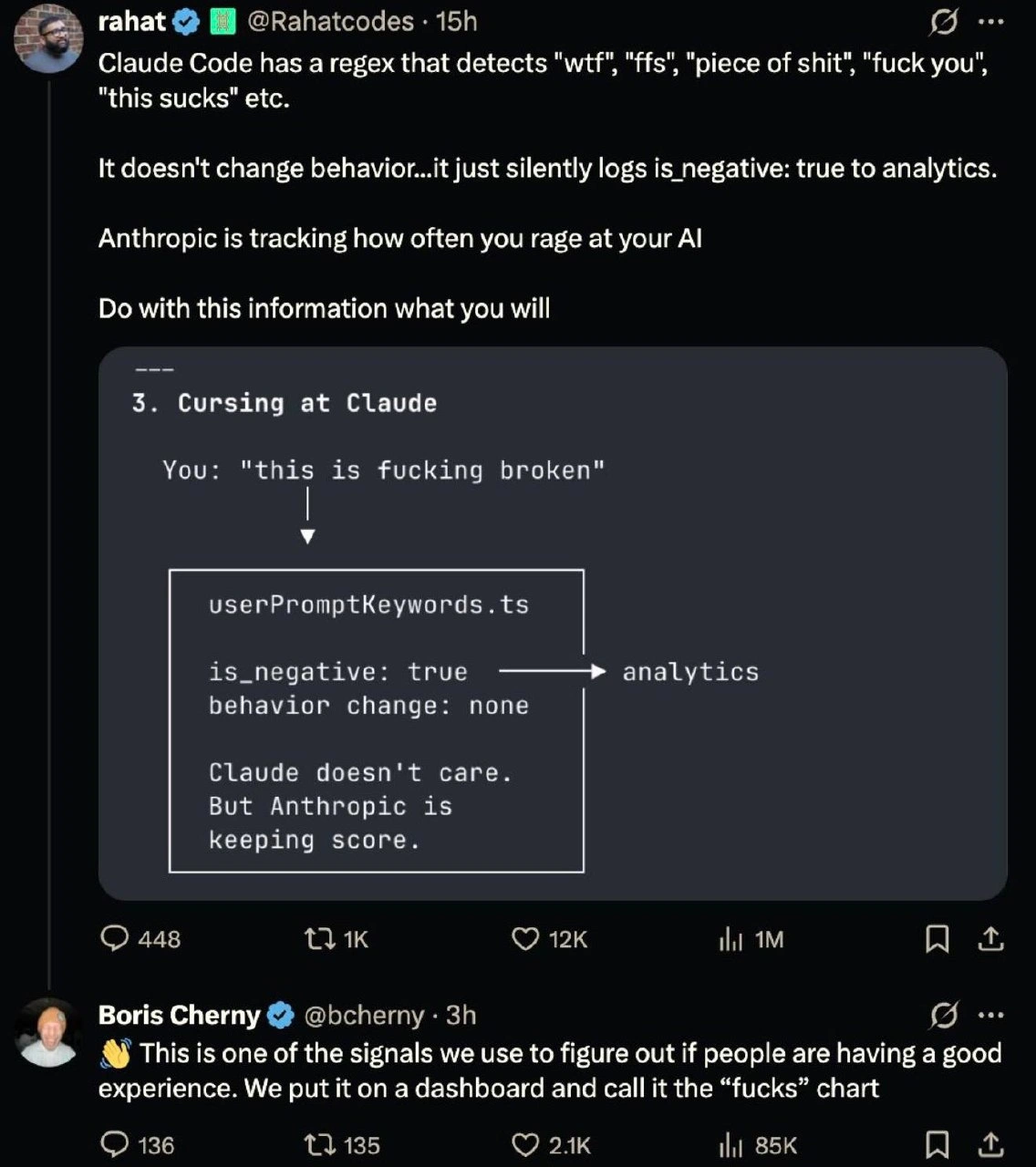Like rahat's tweet with 12K likes
1036x1167 pixels.
[549, 939]
